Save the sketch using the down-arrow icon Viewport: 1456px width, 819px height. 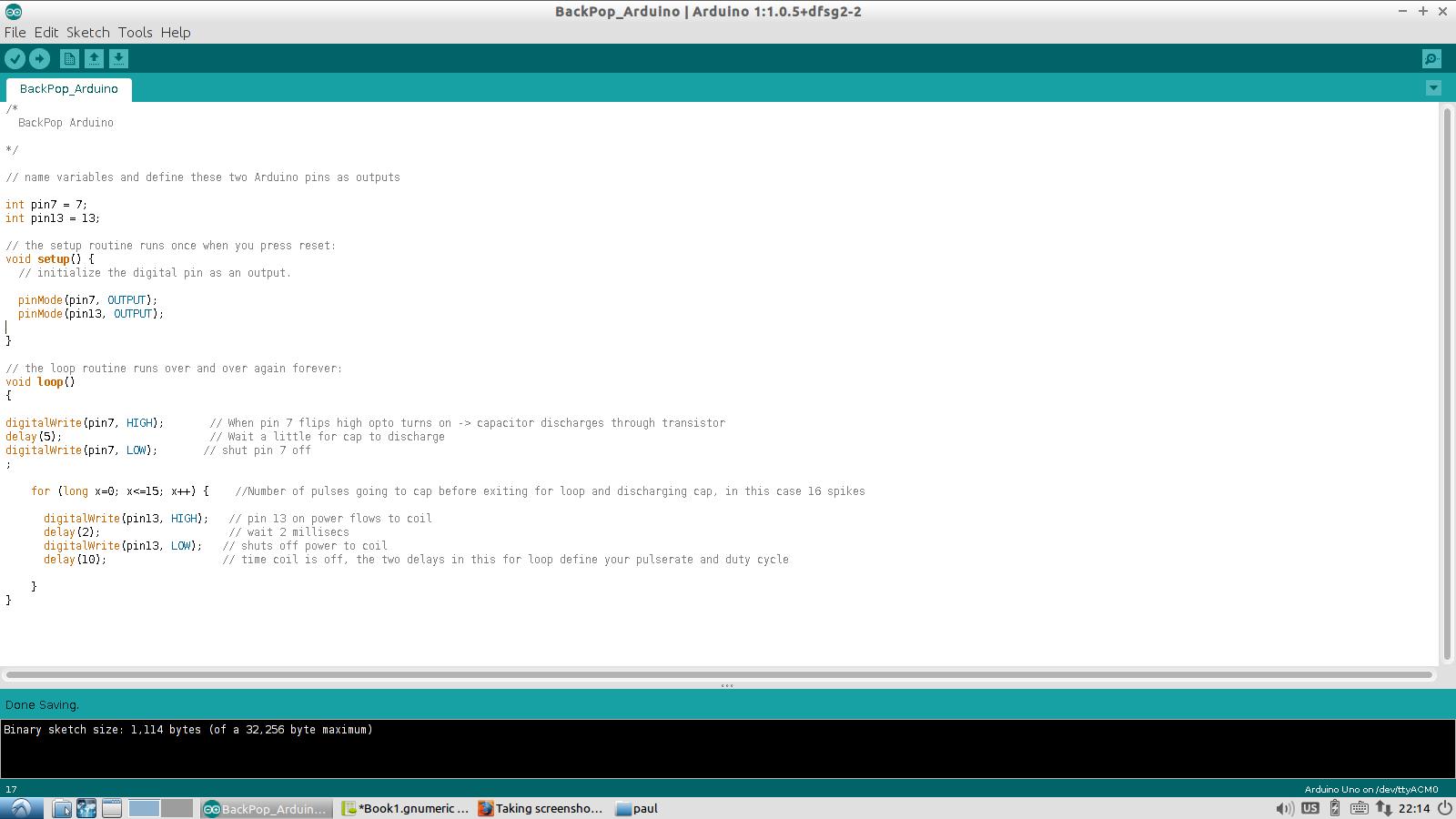point(118,59)
